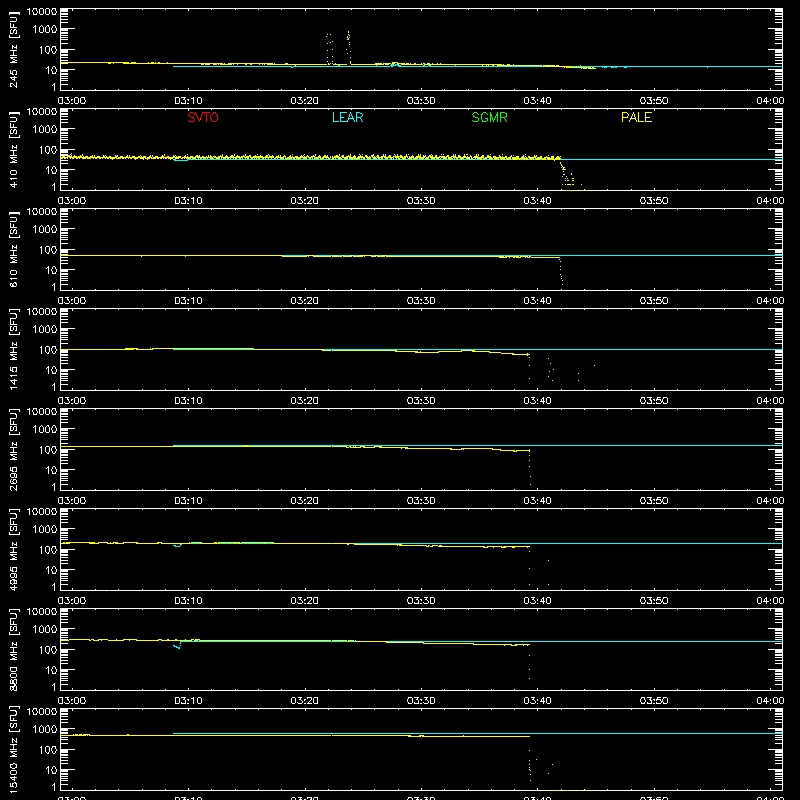800x800 pixels.
Task: Select the '1415 MHz [SFU]' axis title
Action: [x=13, y=349]
